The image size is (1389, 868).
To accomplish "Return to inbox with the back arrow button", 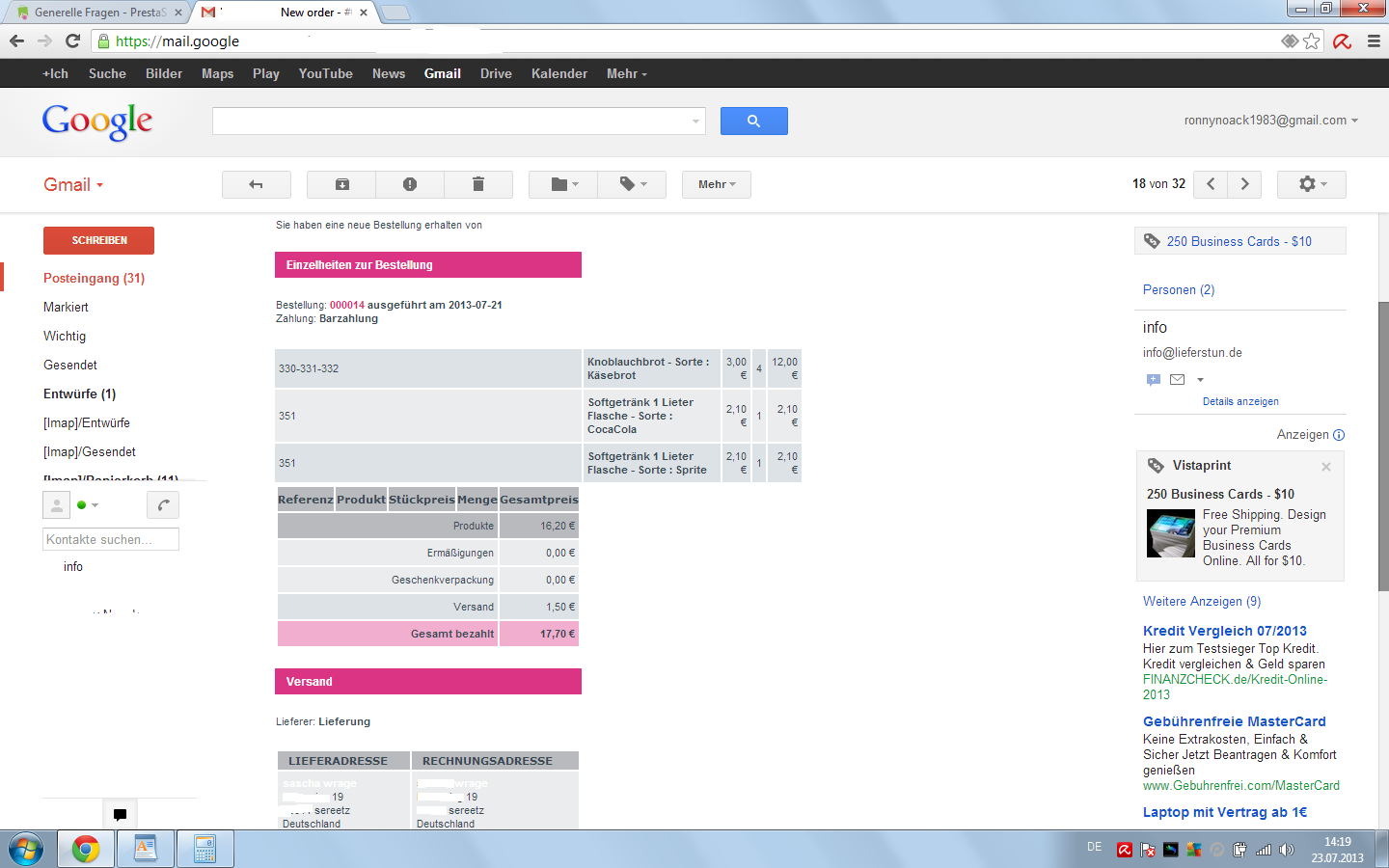I will [257, 184].
